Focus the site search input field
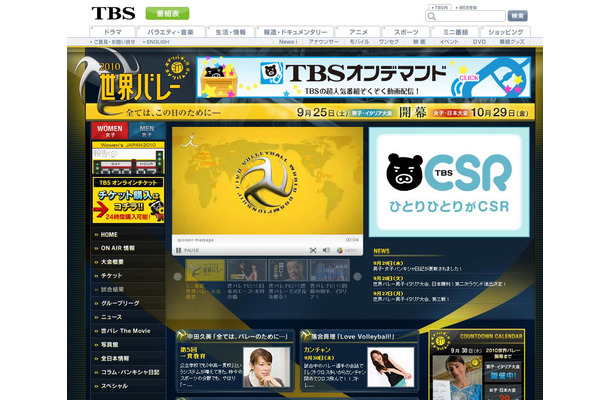610x400 pixels. pos(465,16)
